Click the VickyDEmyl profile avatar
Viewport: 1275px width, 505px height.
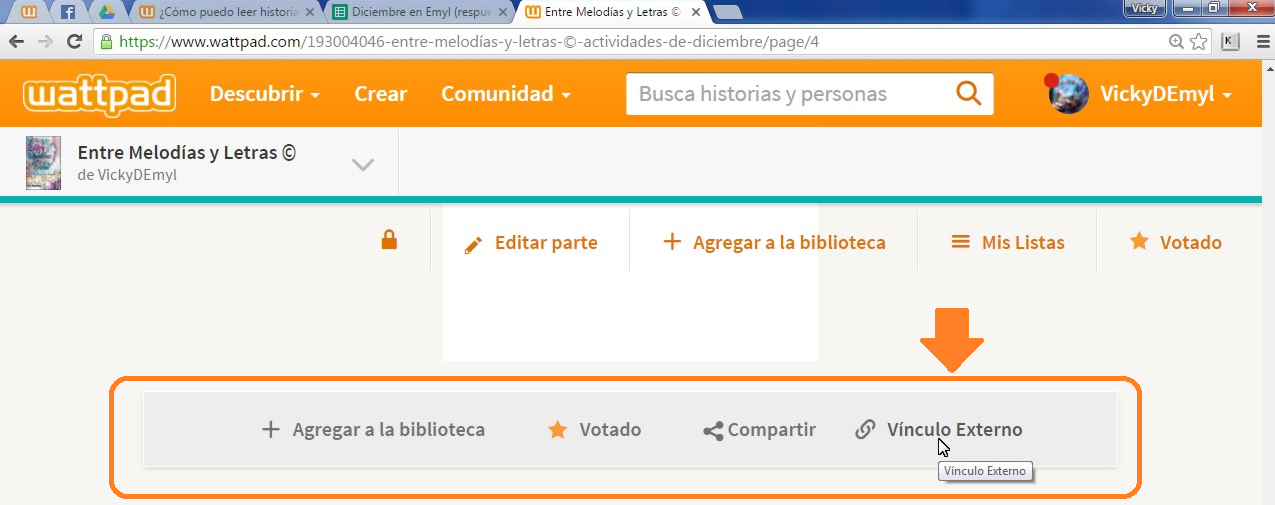[x=1068, y=94]
